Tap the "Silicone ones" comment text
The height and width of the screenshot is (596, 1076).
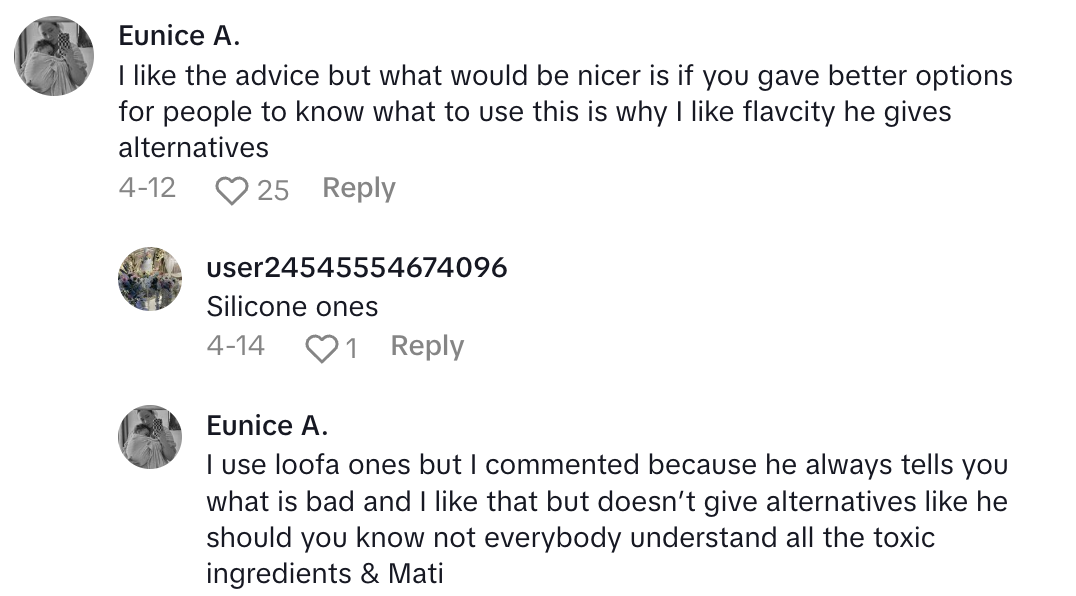[292, 306]
